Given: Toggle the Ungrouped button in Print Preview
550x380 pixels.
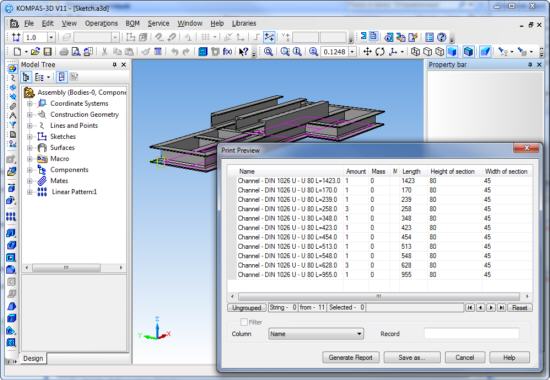Looking at the screenshot, I should (x=247, y=308).
